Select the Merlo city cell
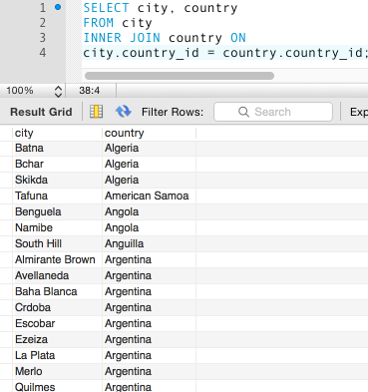Image resolution: width=368 pixels, height=392 pixels. click(57, 371)
